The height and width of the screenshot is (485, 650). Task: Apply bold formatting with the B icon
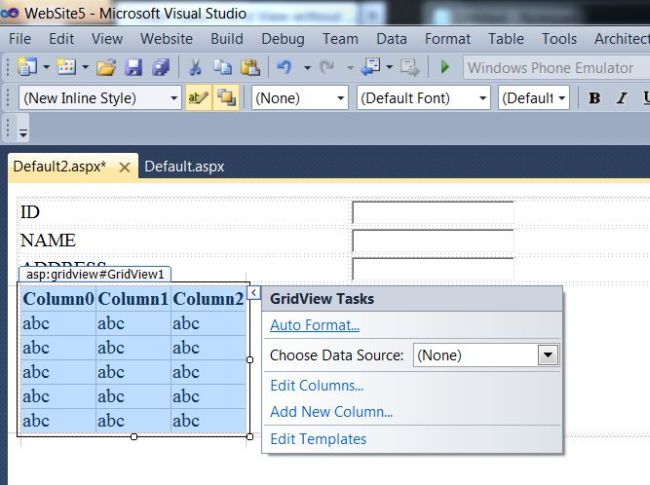[x=595, y=98]
